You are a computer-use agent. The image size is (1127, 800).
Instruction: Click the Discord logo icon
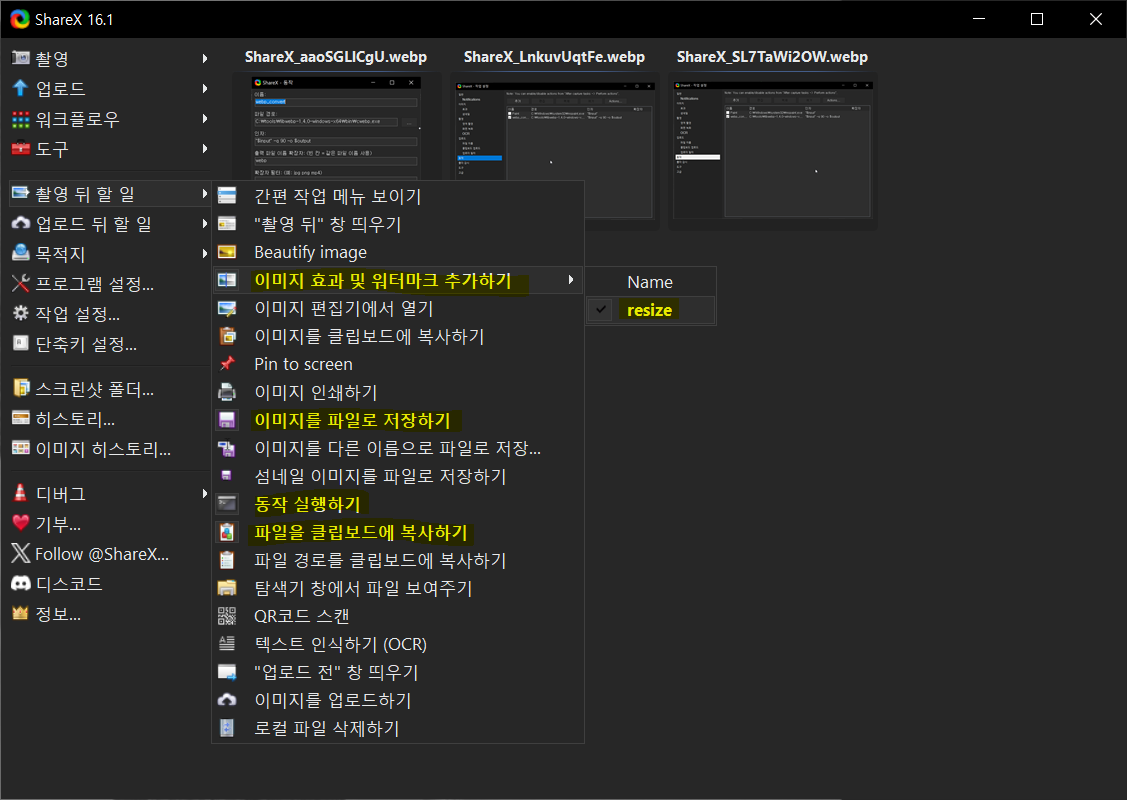21,584
